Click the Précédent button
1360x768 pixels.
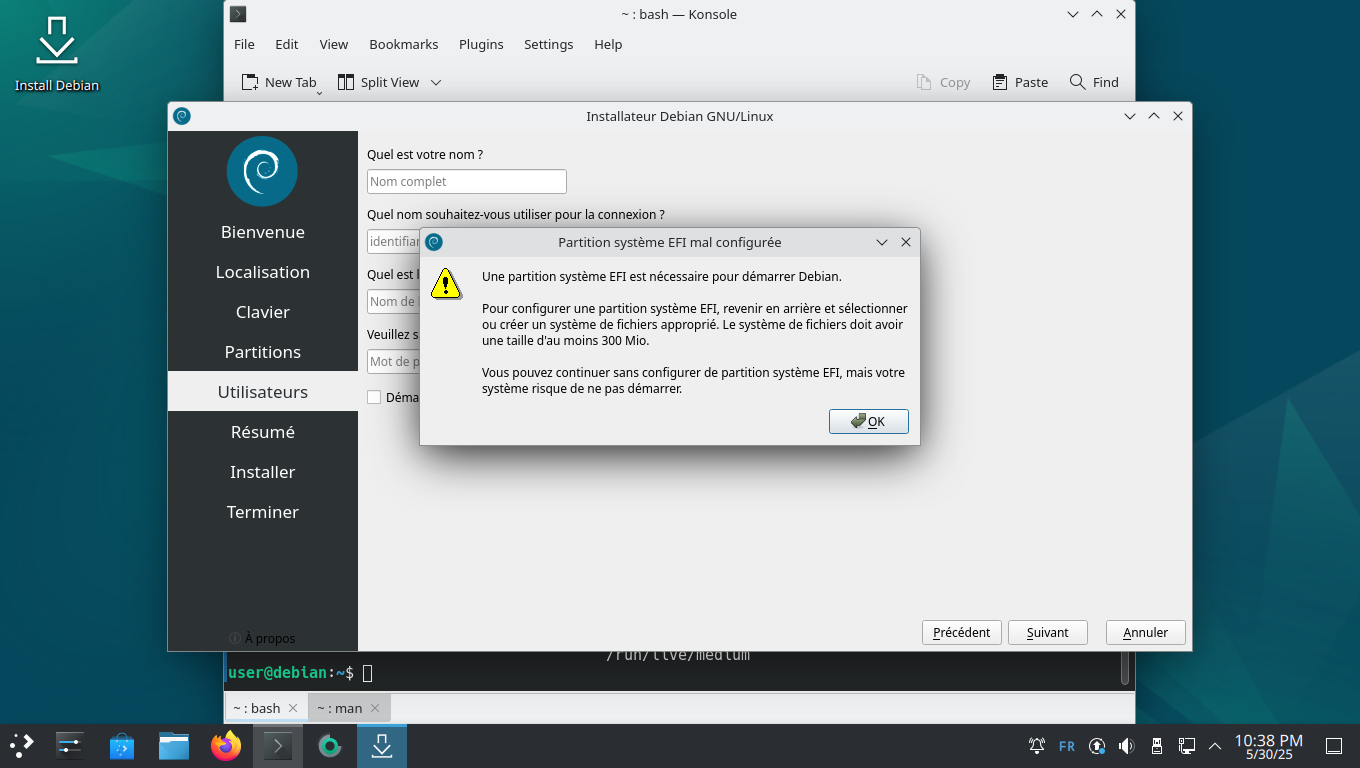pyautogui.click(x=961, y=632)
